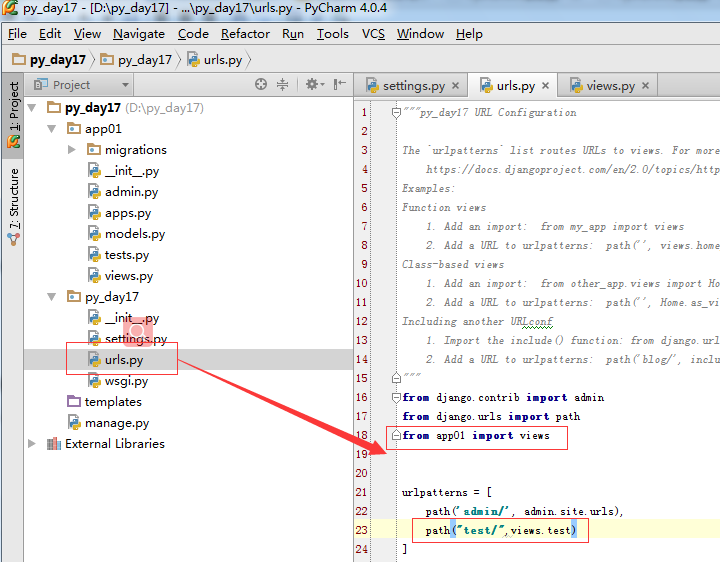720x562 pixels.
Task: Hide the Project tool window with pin icon
Action: pos(339,85)
